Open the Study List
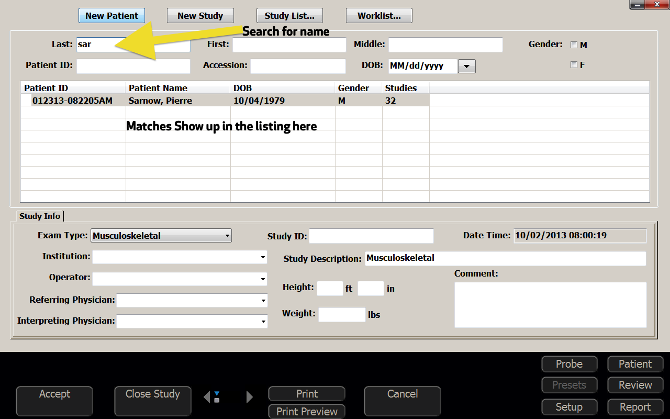The width and height of the screenshot is (670, 419). pyautogui.click(x=289, y=16)
